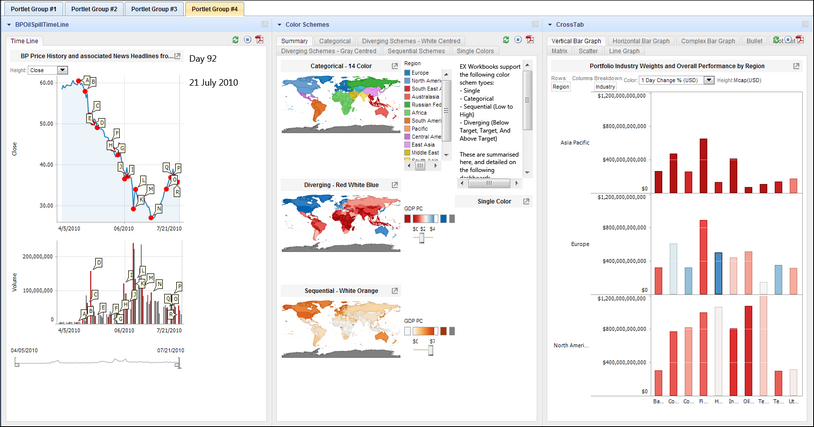Select the Sequential Schemes tab
The height and width of the screenshot is (427, 814).
pyautogui.click(x=415, y=50)
